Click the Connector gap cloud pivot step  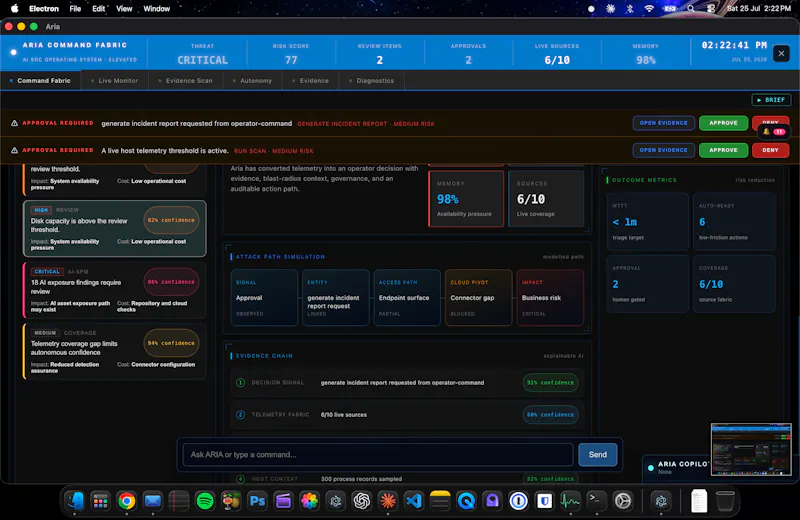[x=478, y=298]
